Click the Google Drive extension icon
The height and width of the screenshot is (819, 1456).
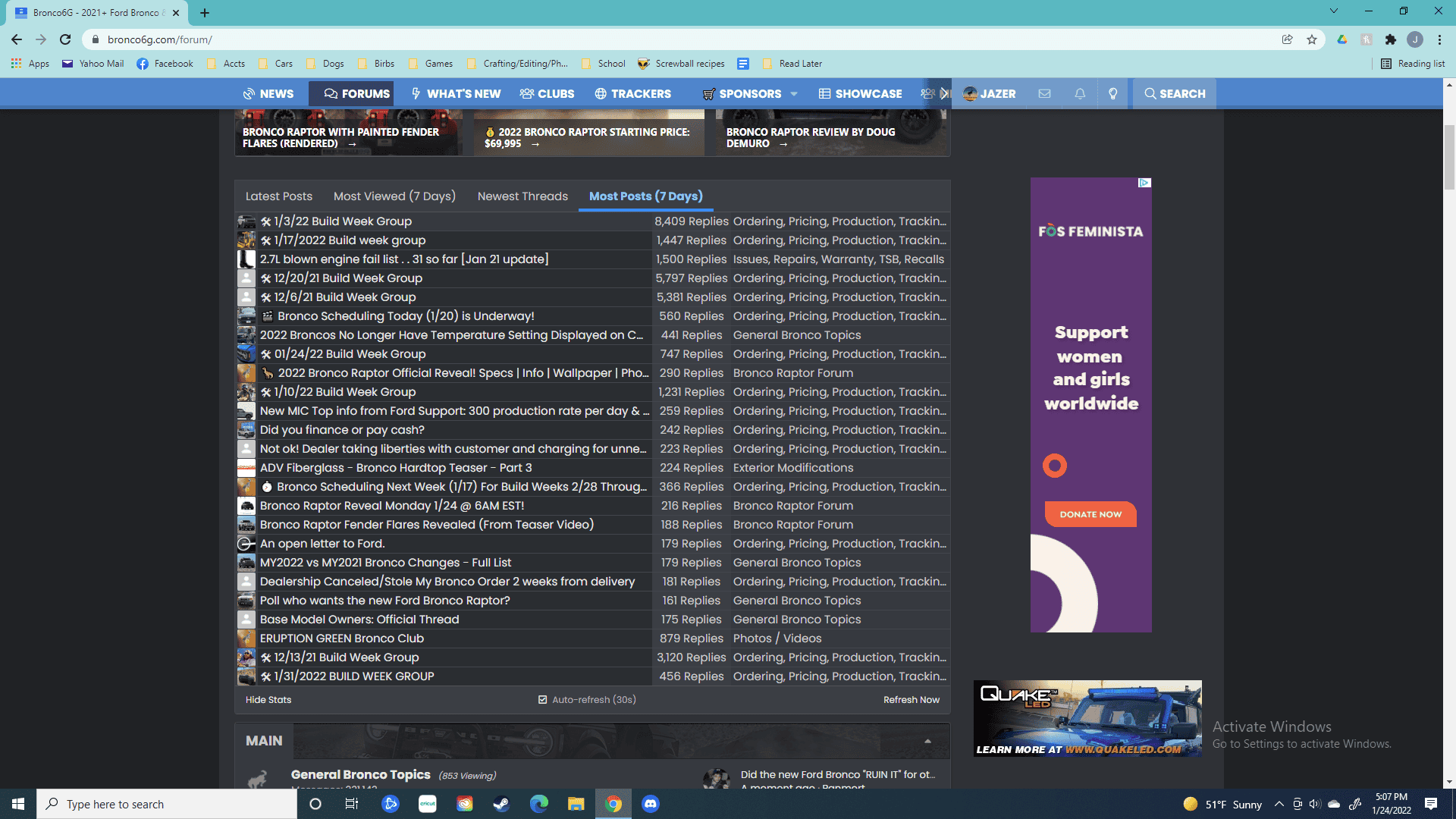point(1342,39)
